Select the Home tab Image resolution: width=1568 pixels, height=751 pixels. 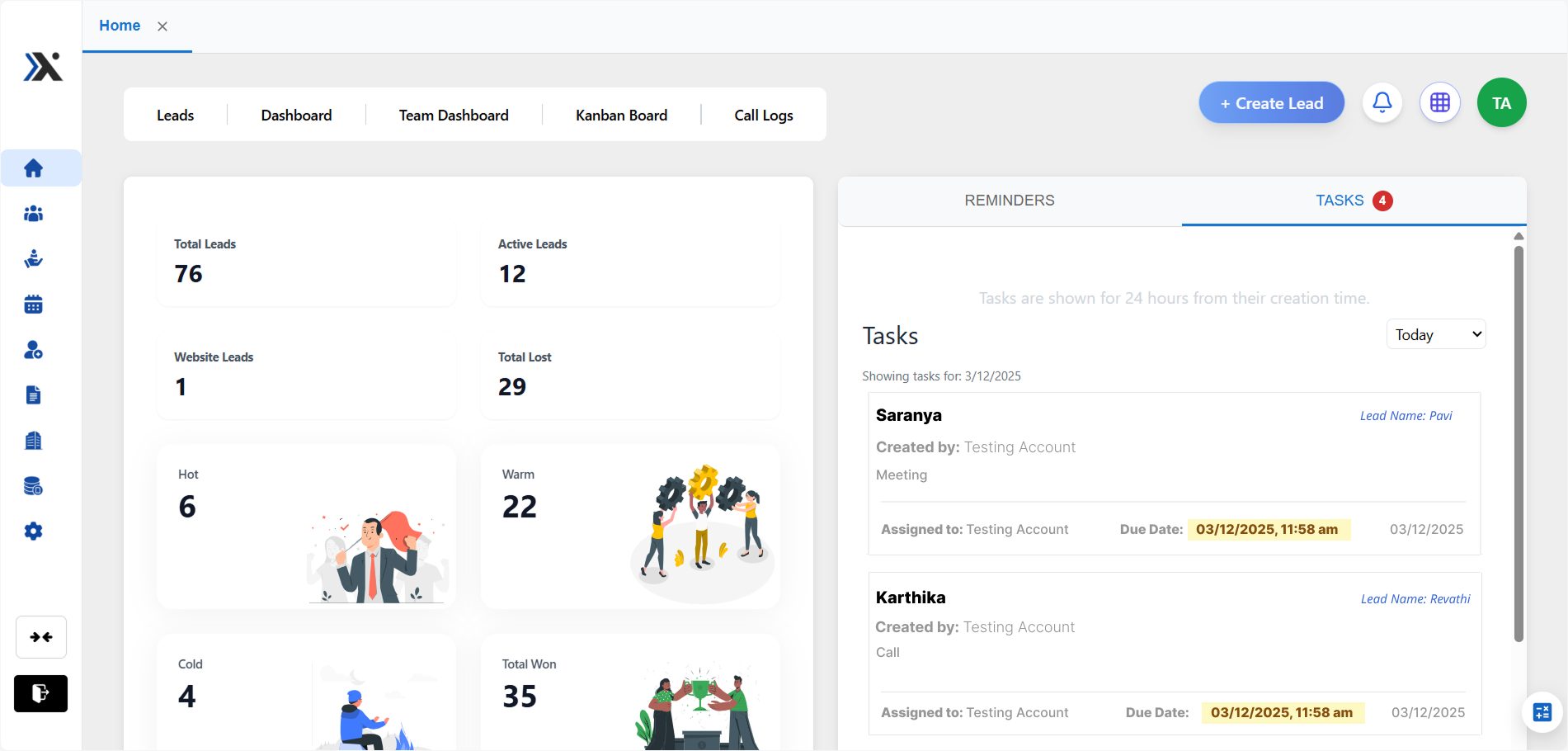120,26
